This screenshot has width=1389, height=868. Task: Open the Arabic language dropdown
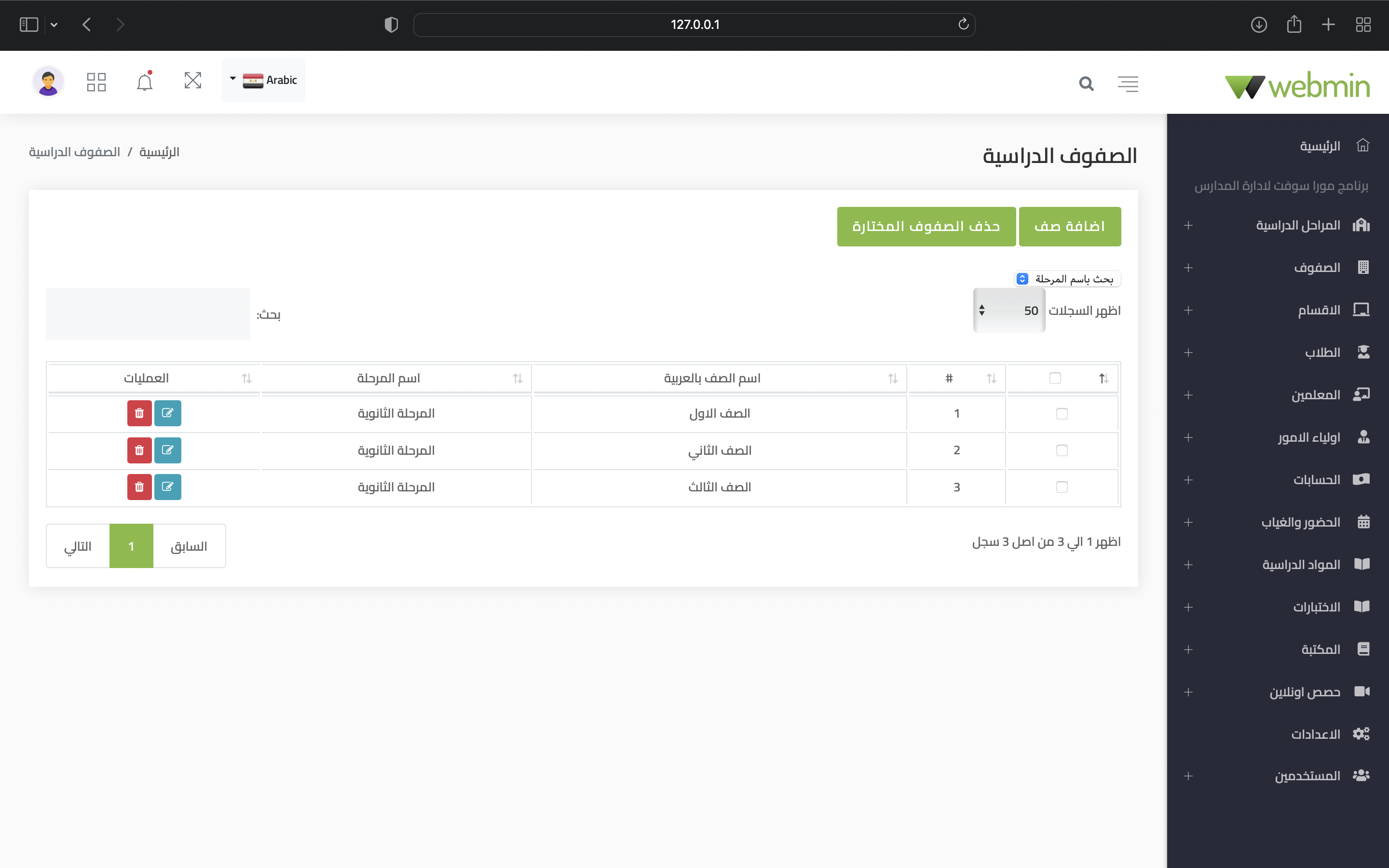pos(263,81)
